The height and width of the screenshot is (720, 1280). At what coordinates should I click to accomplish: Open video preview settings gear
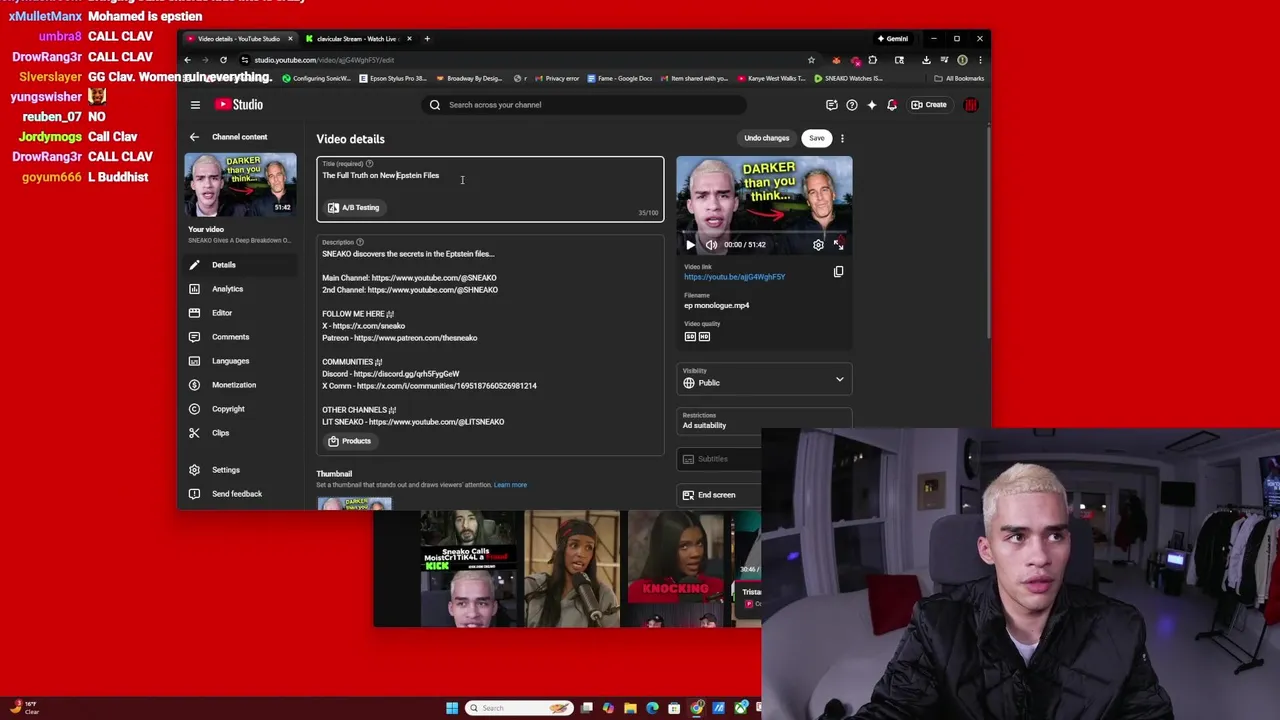pos(818,245)
